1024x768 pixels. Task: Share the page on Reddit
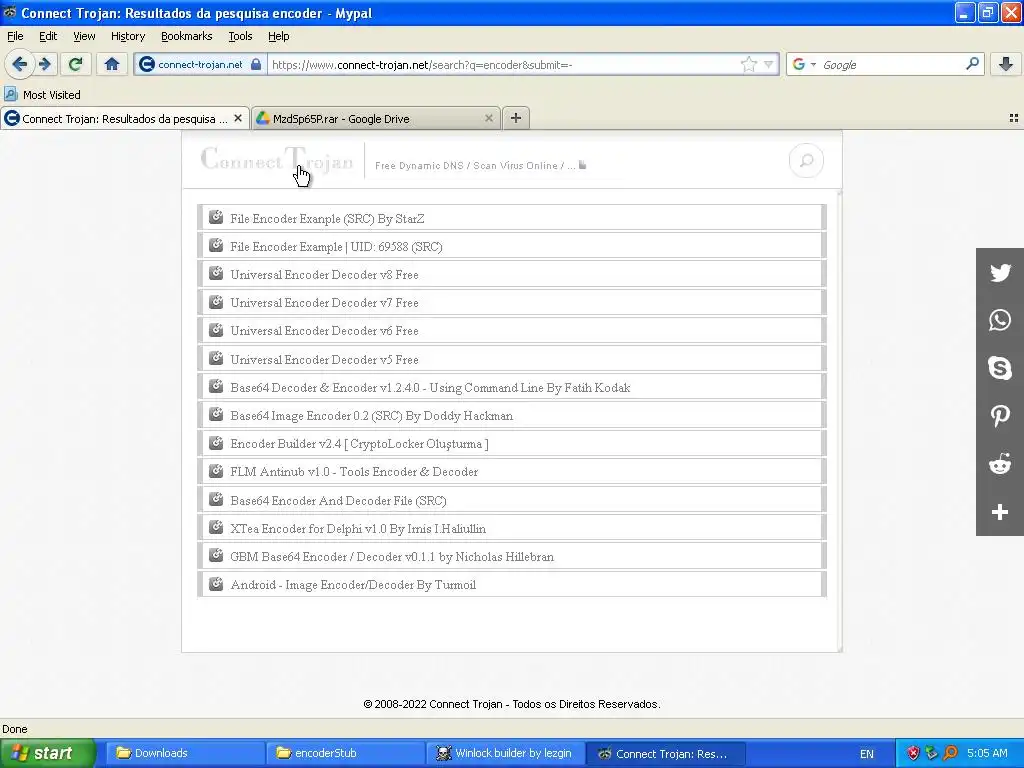(1000, 464)
